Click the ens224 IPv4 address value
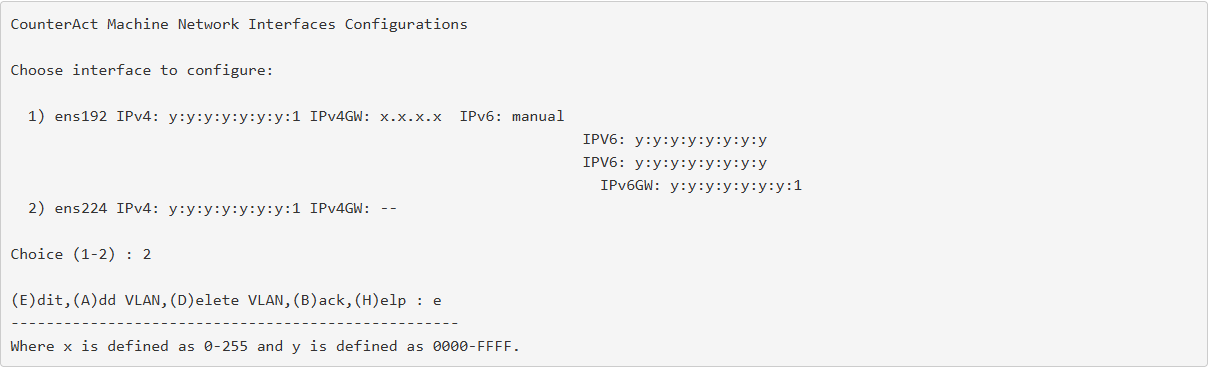1209x367 pixels. click(235, 208)
